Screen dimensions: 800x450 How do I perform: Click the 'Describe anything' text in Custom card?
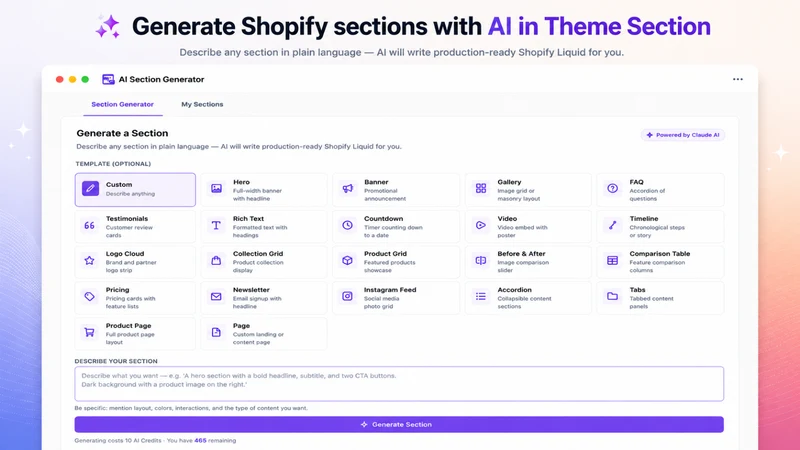click(x=131, y=194)
